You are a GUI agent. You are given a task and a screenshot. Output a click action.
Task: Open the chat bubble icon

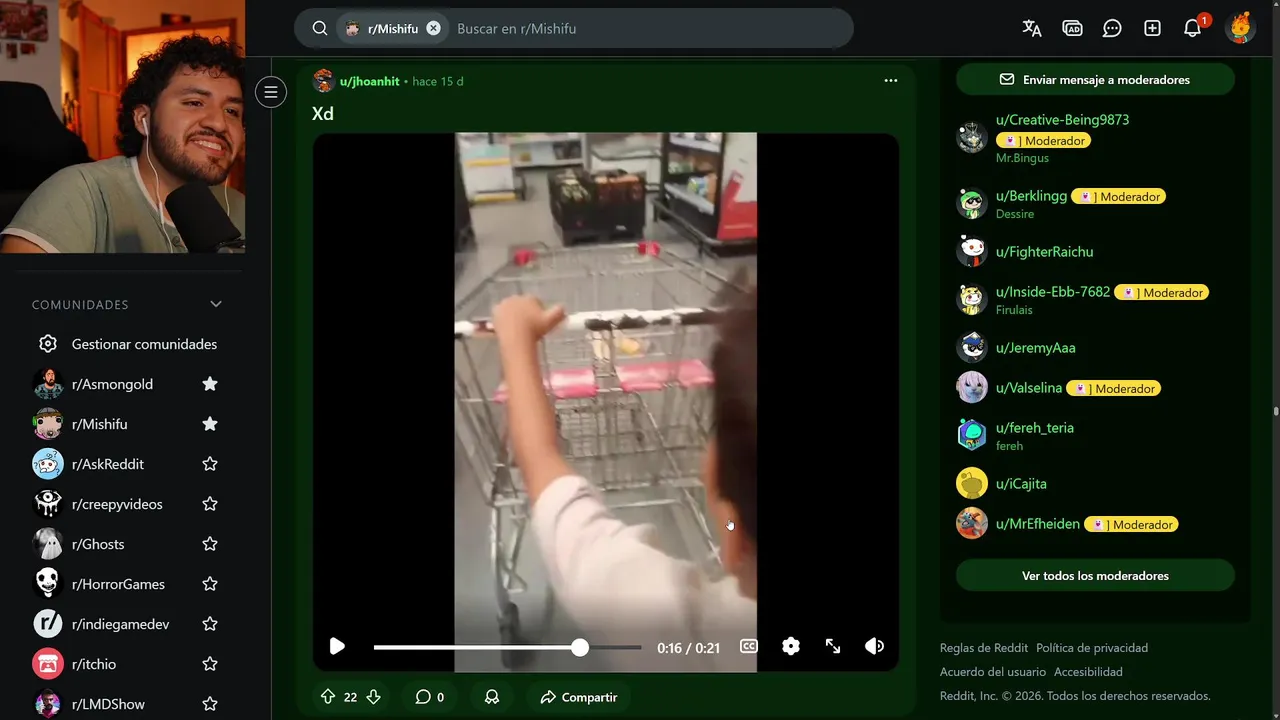tap(1112, 28)
